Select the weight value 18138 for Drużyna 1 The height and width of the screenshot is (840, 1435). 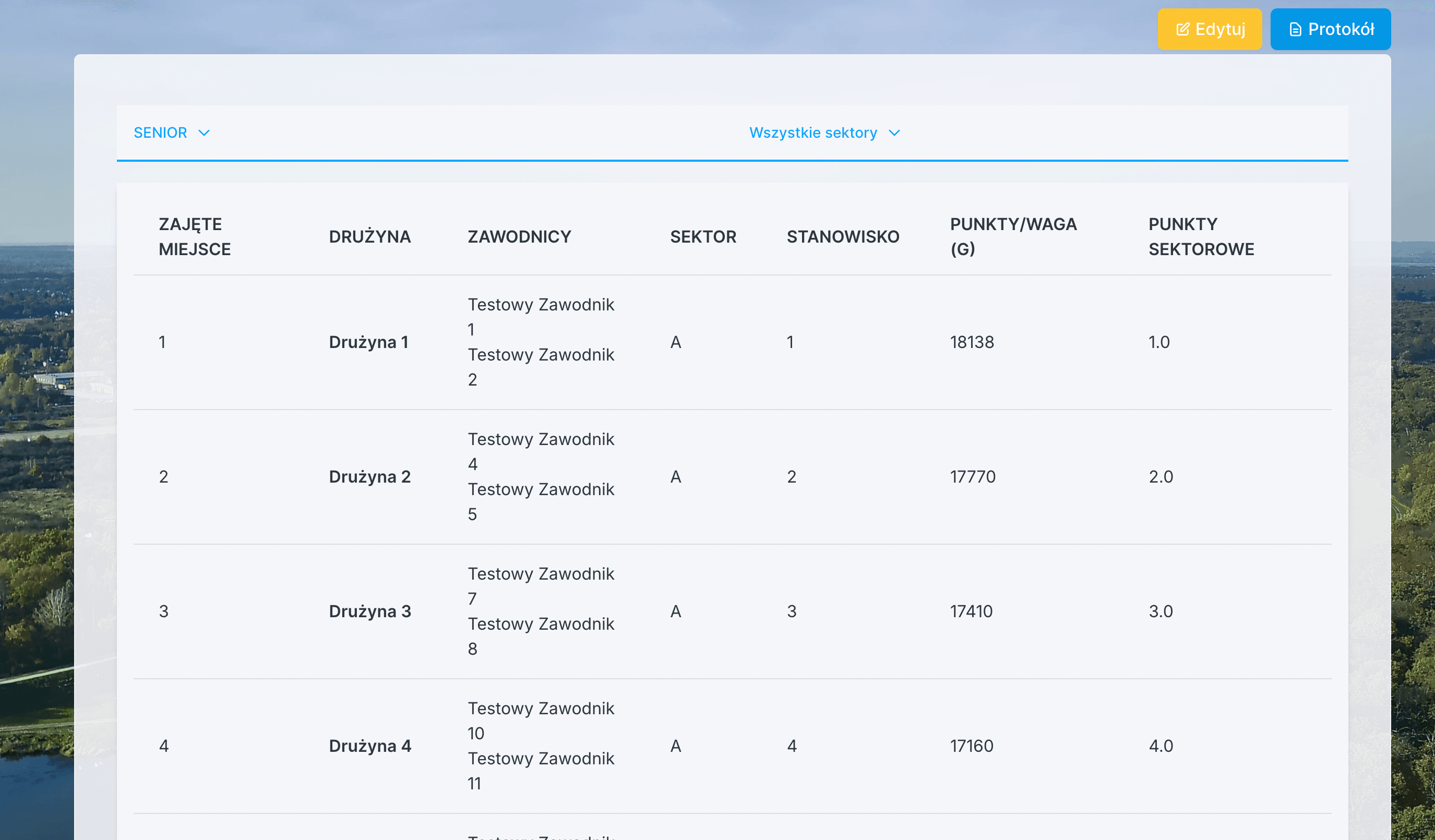click(x=972, y=342)
